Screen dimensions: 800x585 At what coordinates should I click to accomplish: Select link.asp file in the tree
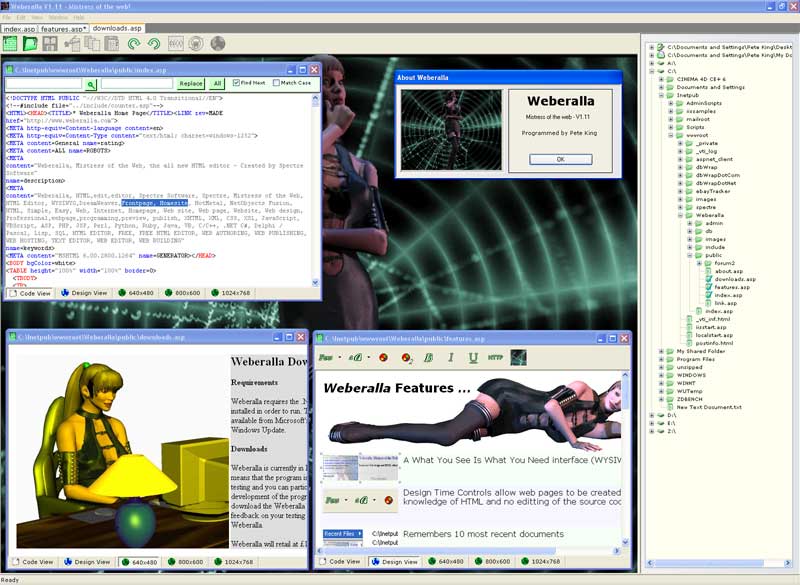point(725,303)
